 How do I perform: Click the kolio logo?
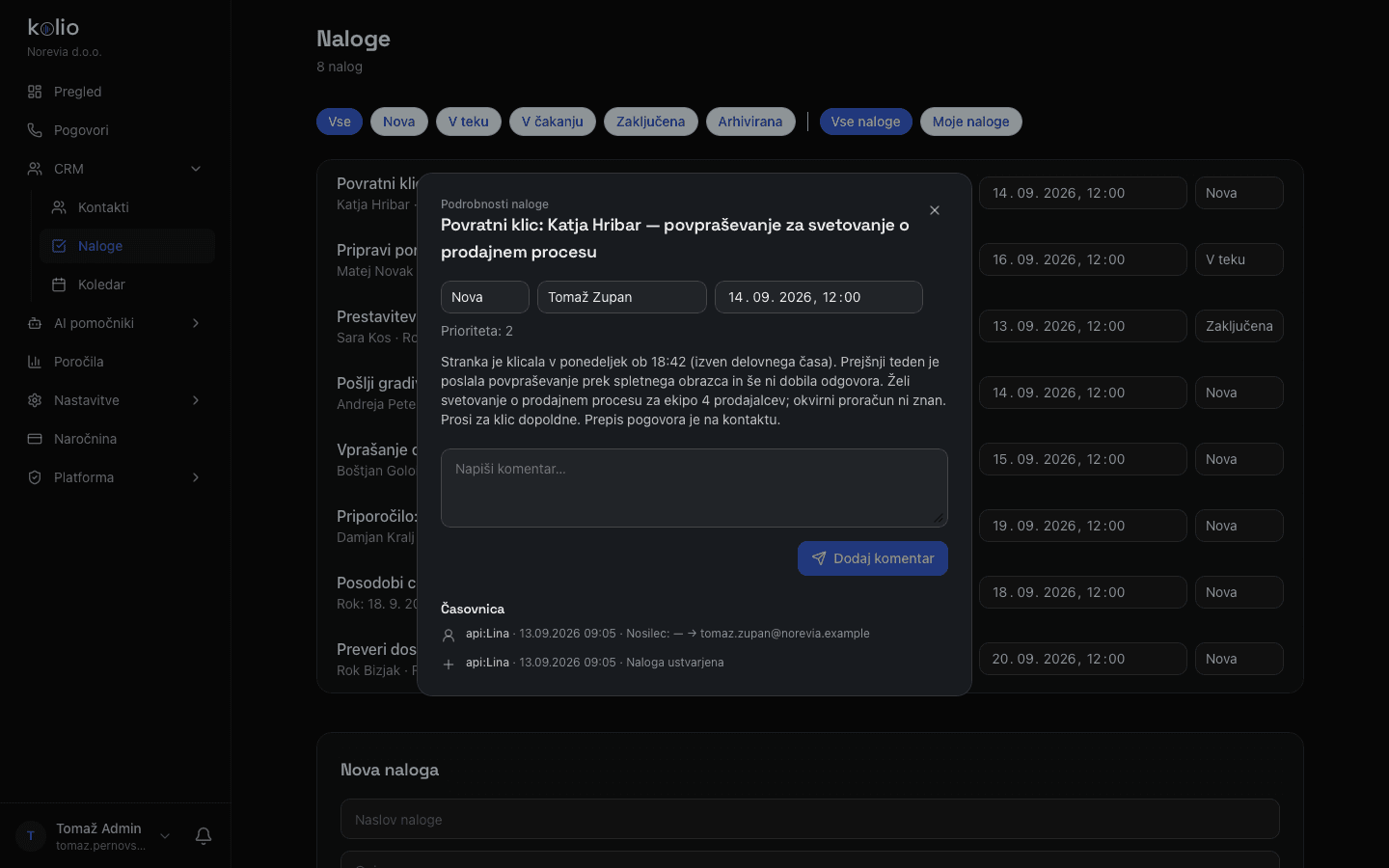click(x=53, y=27)
